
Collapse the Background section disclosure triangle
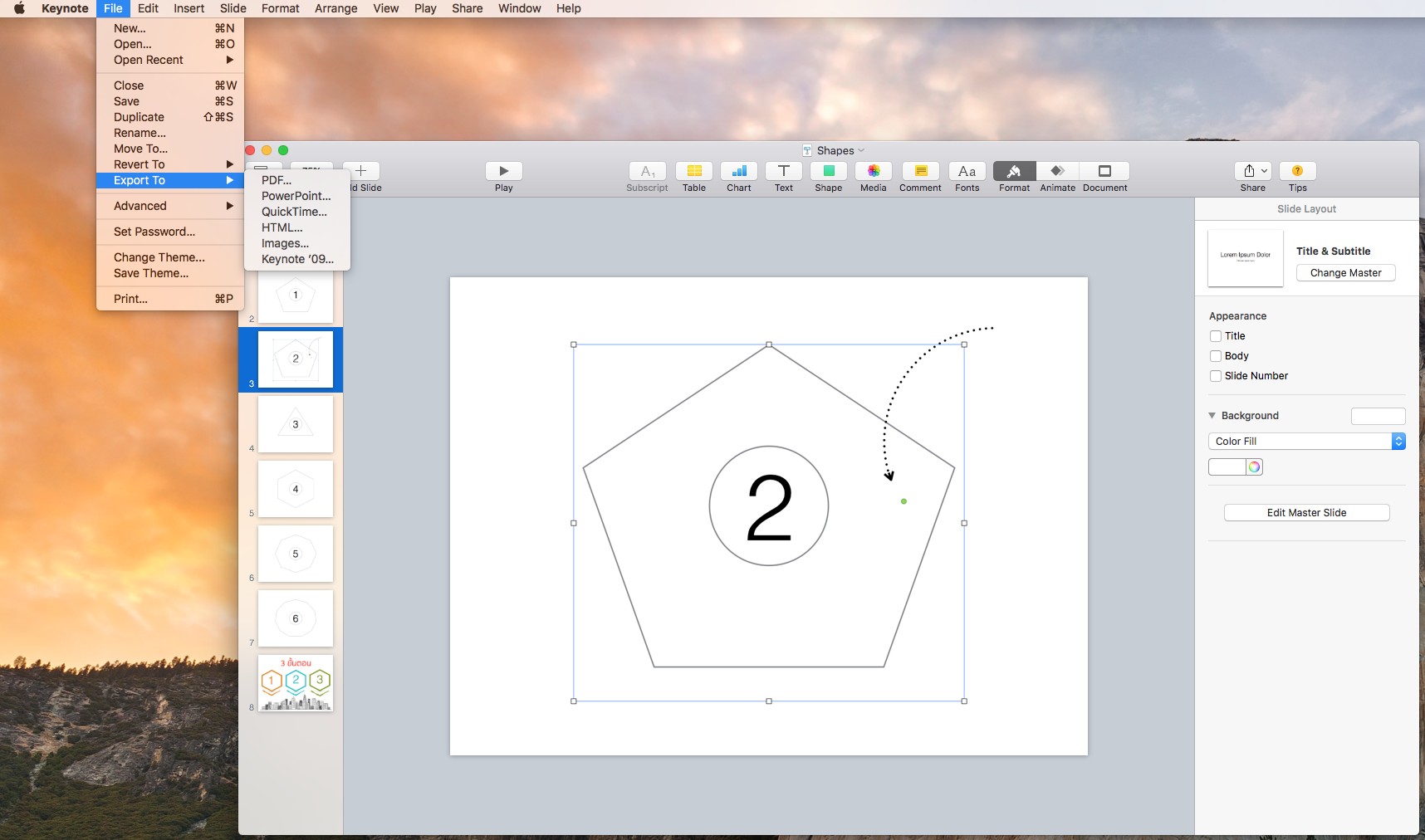click(1212, 415)
